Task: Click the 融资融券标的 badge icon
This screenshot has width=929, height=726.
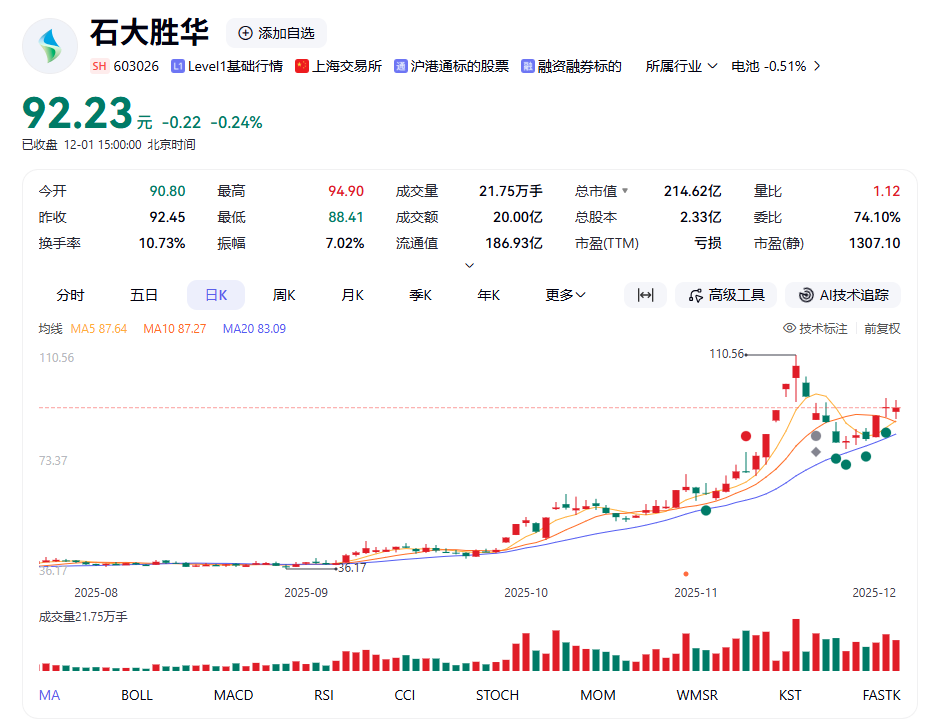Action: tap(527, 66)
